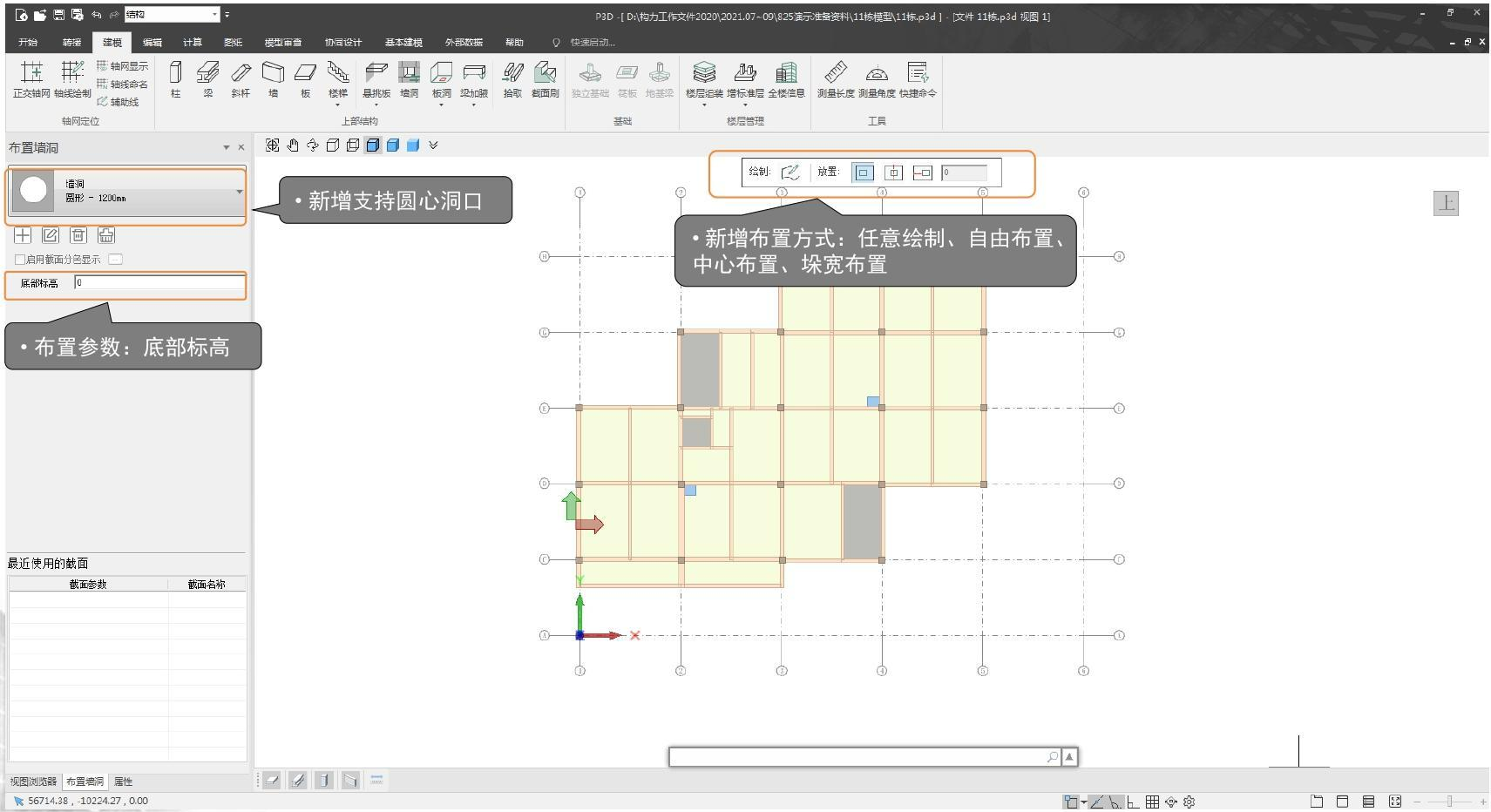Expand the 楼梯 stair dropdown arrow

(337, 105)
